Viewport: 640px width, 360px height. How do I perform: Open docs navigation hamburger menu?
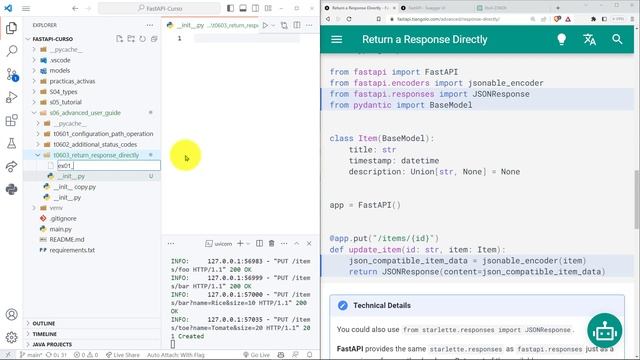coord(336,39)
